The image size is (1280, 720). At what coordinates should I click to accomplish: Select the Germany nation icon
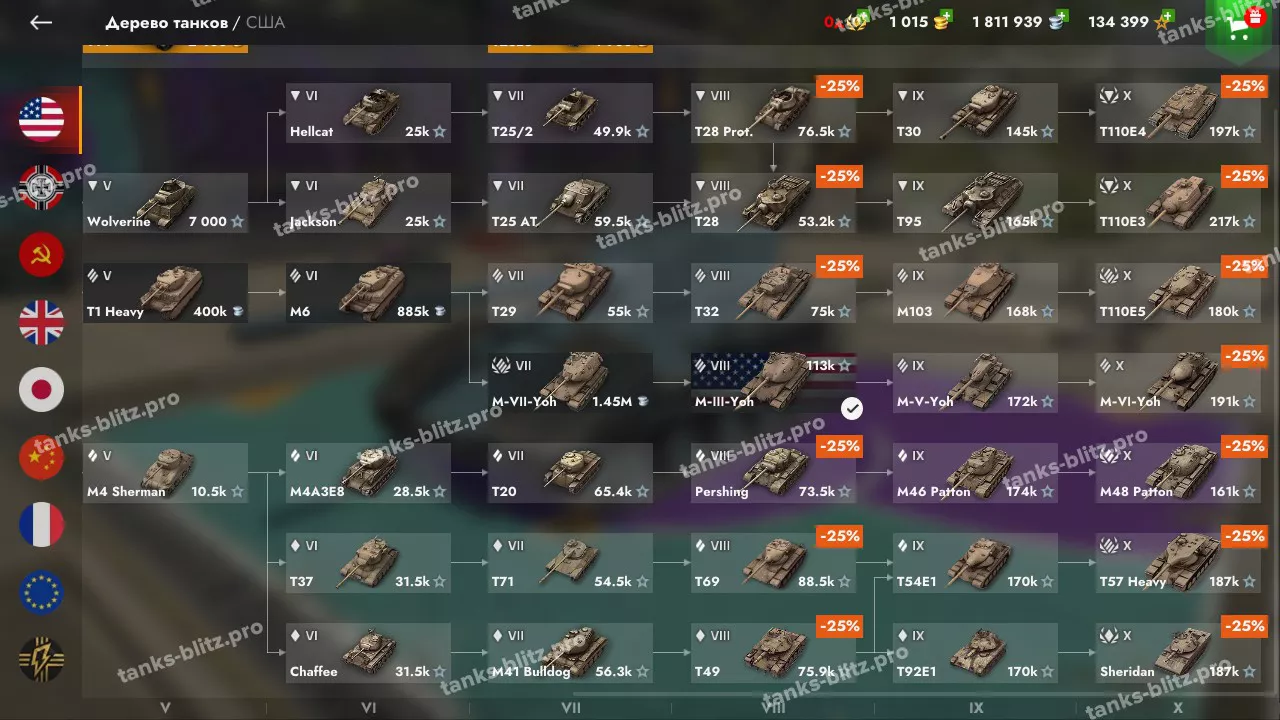click(41, 187)
